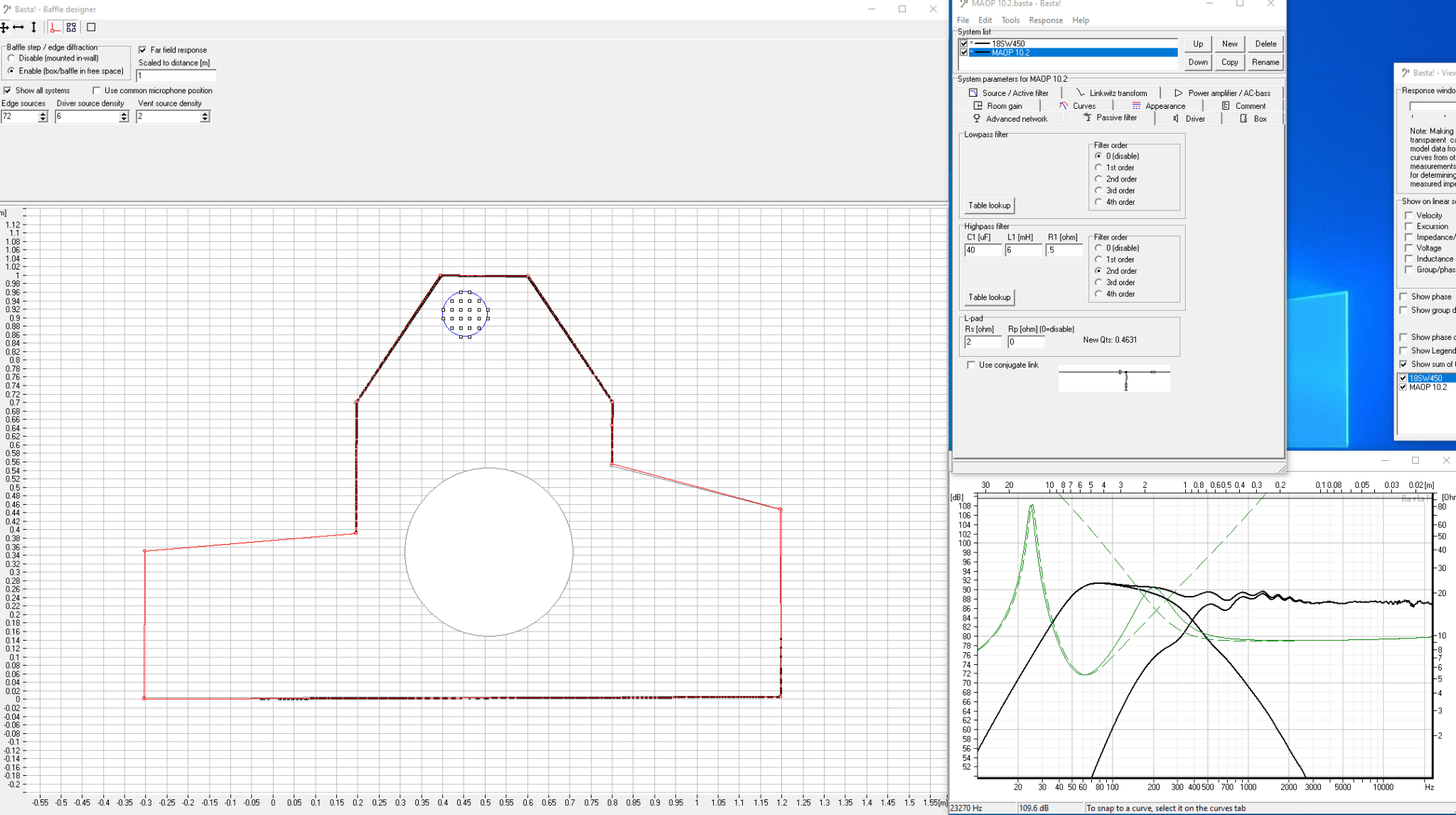Open the Room gain tab
This screenshot has width=1456, height=815.
pos(998,106)
